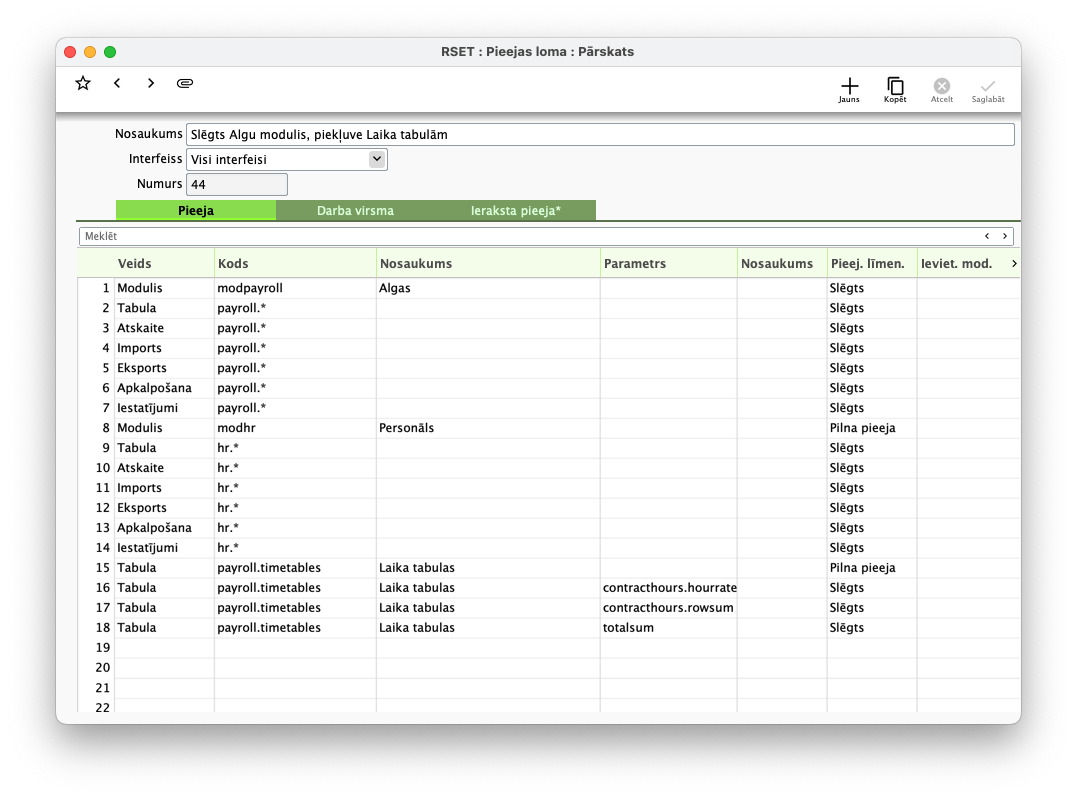Viewport: 1077px width, 798px height.
Task: Click Apkalpošana type in row 6
Action: click(164, 388)
